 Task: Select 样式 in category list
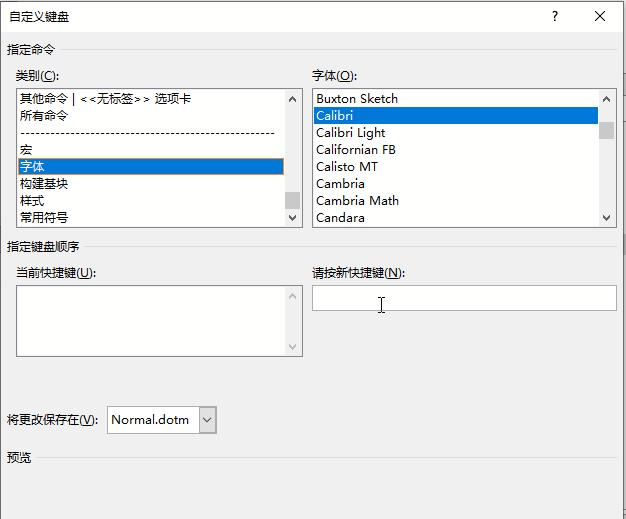(151, 200)
